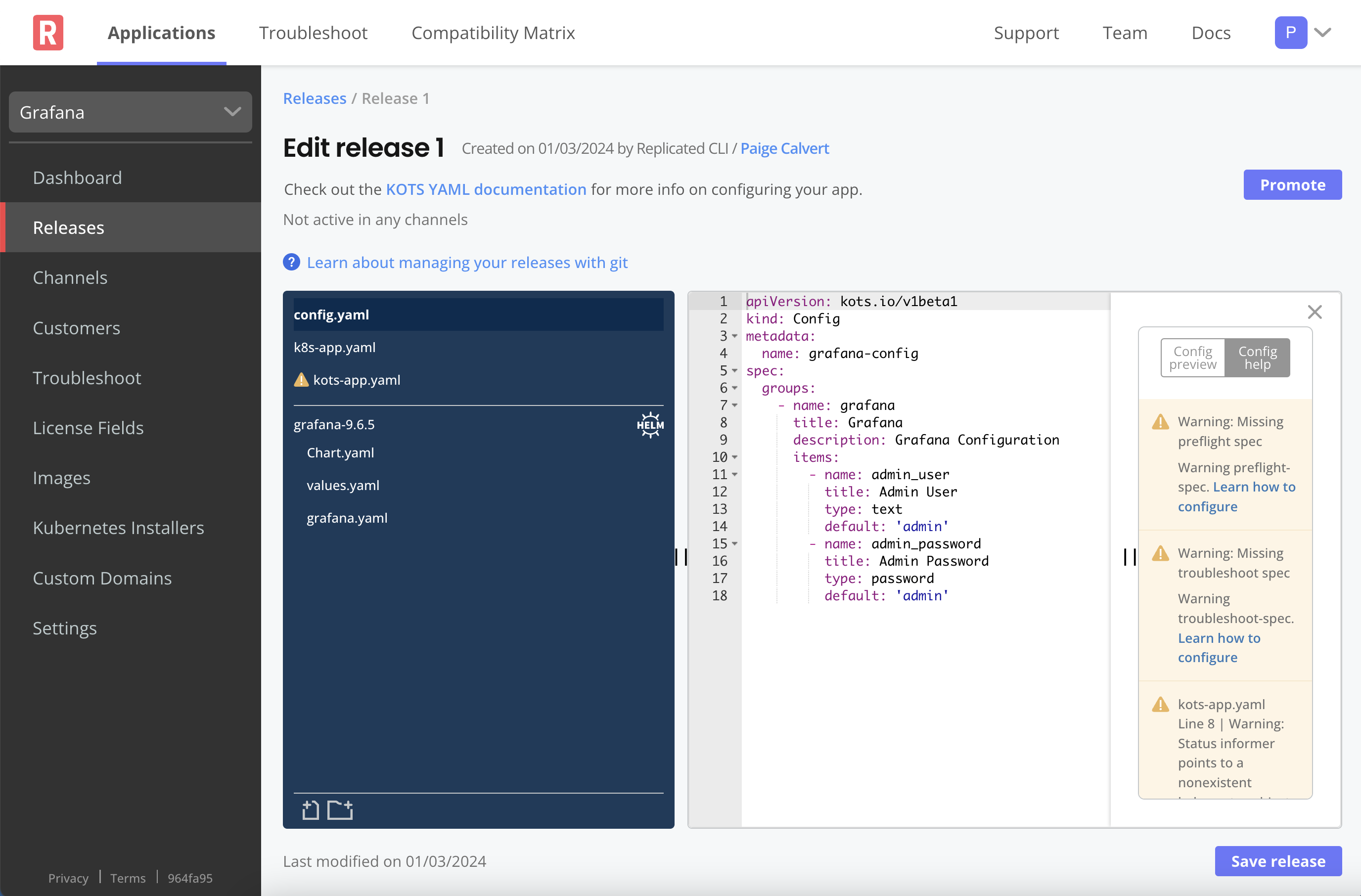Expand the tree item for grafana-9.6.5
The image size is (1361, 896).
pos(334,424)
